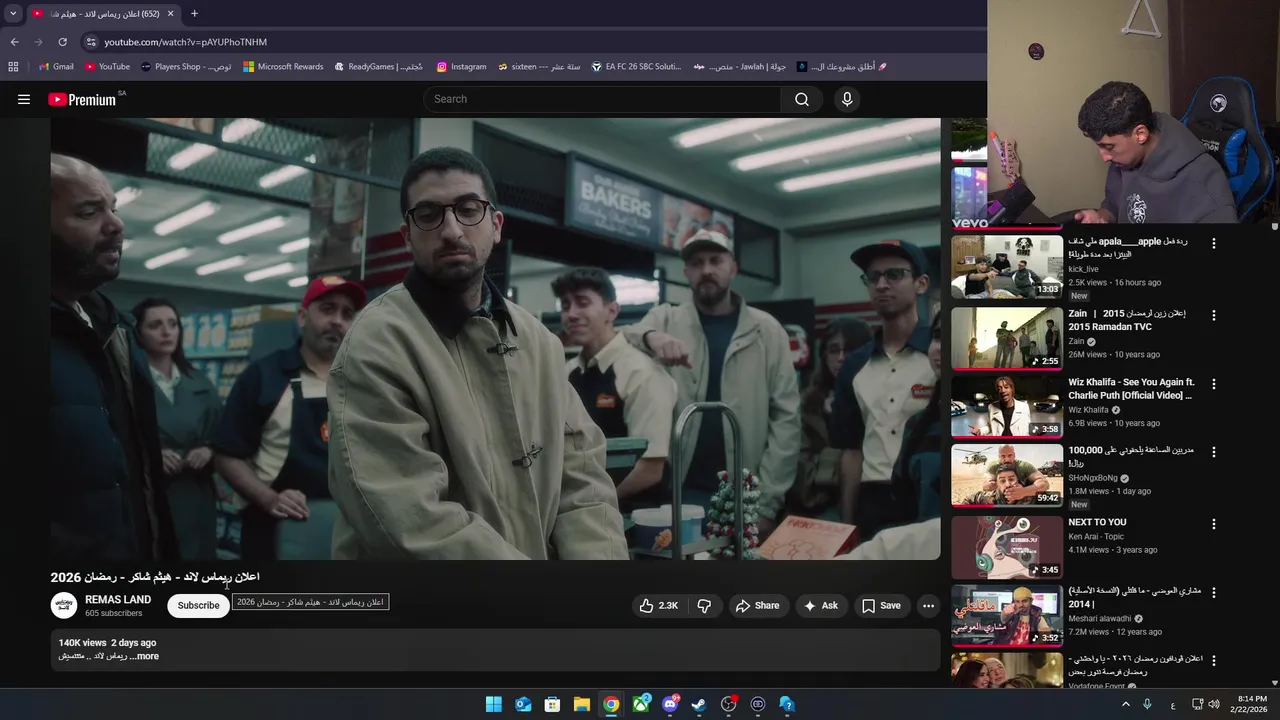
Task: Like the video with thumbs up
Action: 659,605
